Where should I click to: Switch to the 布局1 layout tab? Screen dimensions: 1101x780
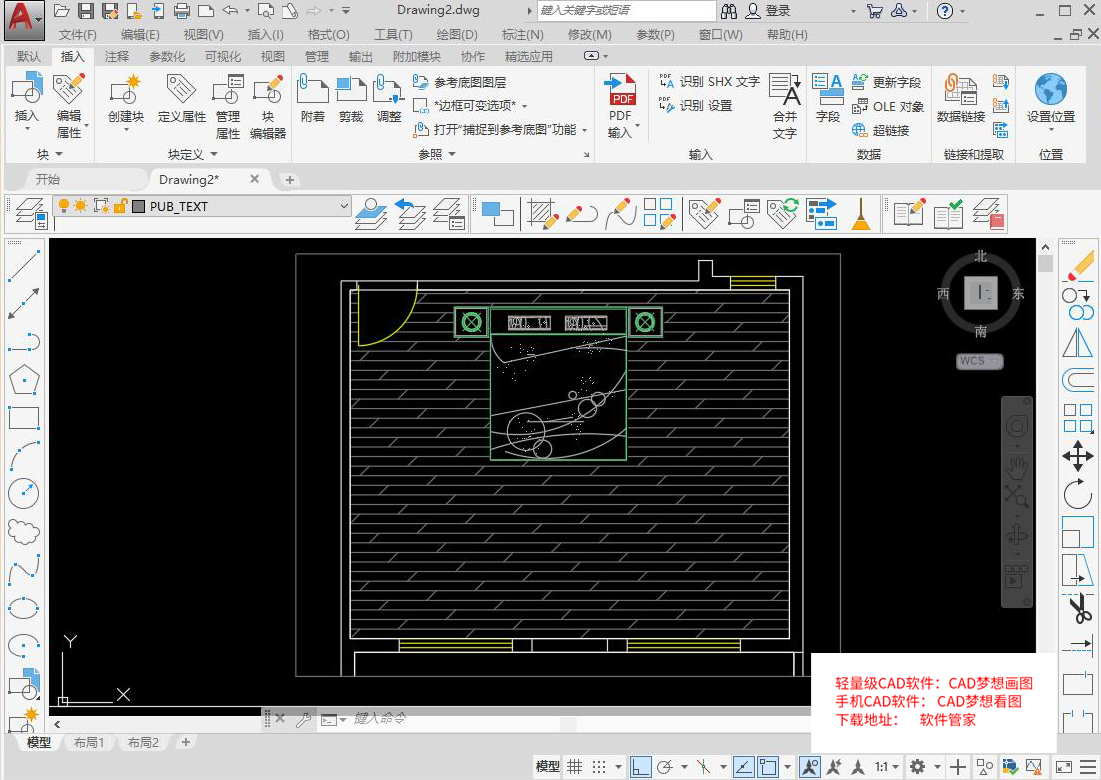[x=88, y=742]
